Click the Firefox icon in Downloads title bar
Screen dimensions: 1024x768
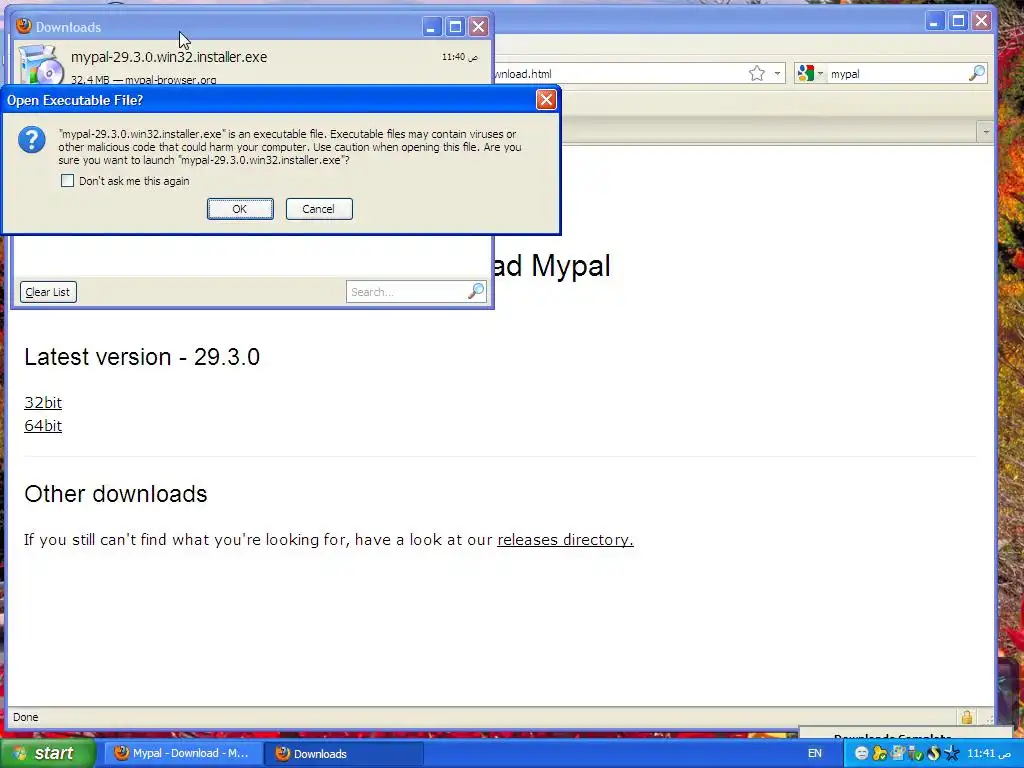coord(24,26)
